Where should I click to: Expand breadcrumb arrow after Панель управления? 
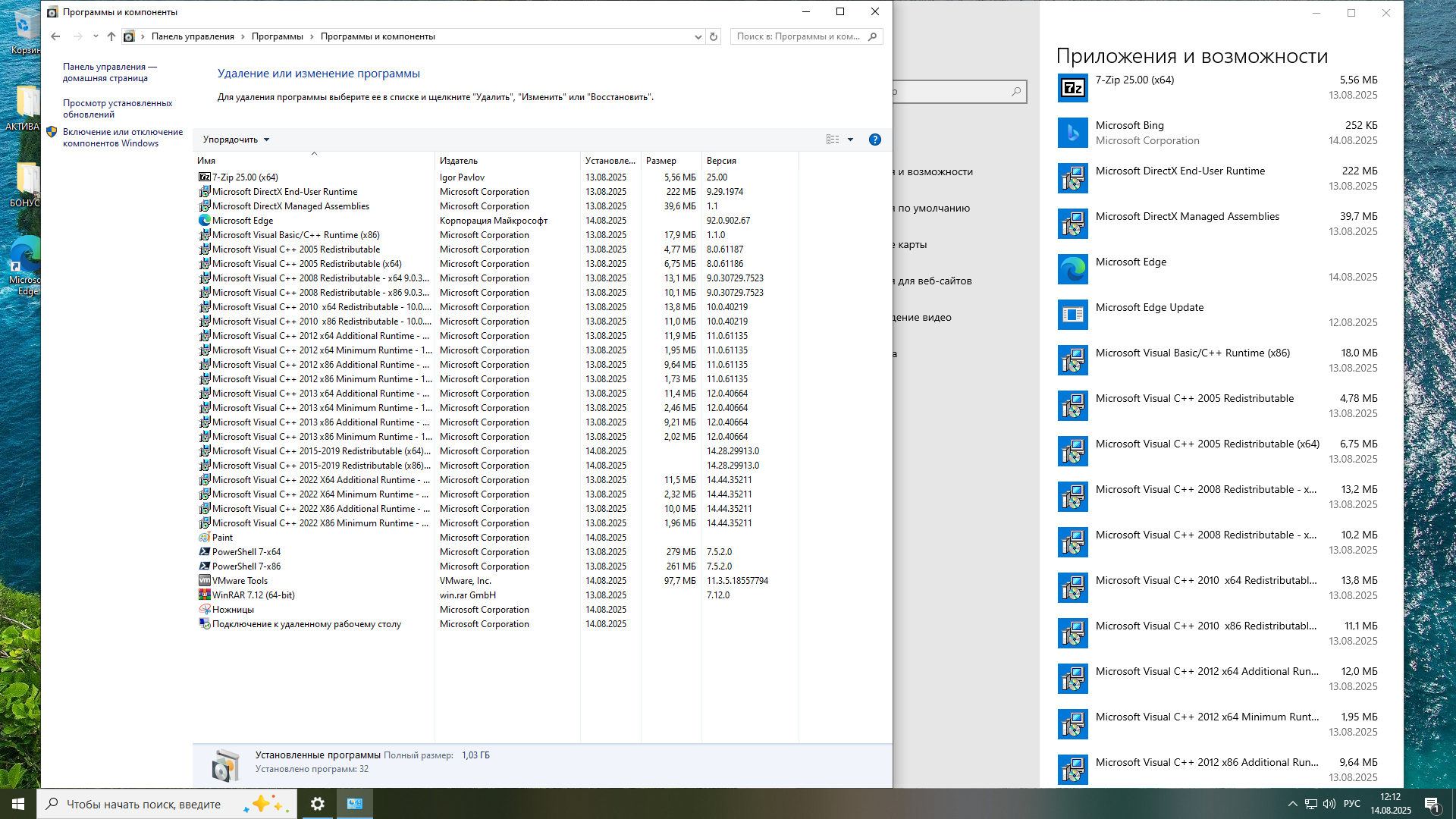point(243,36)
